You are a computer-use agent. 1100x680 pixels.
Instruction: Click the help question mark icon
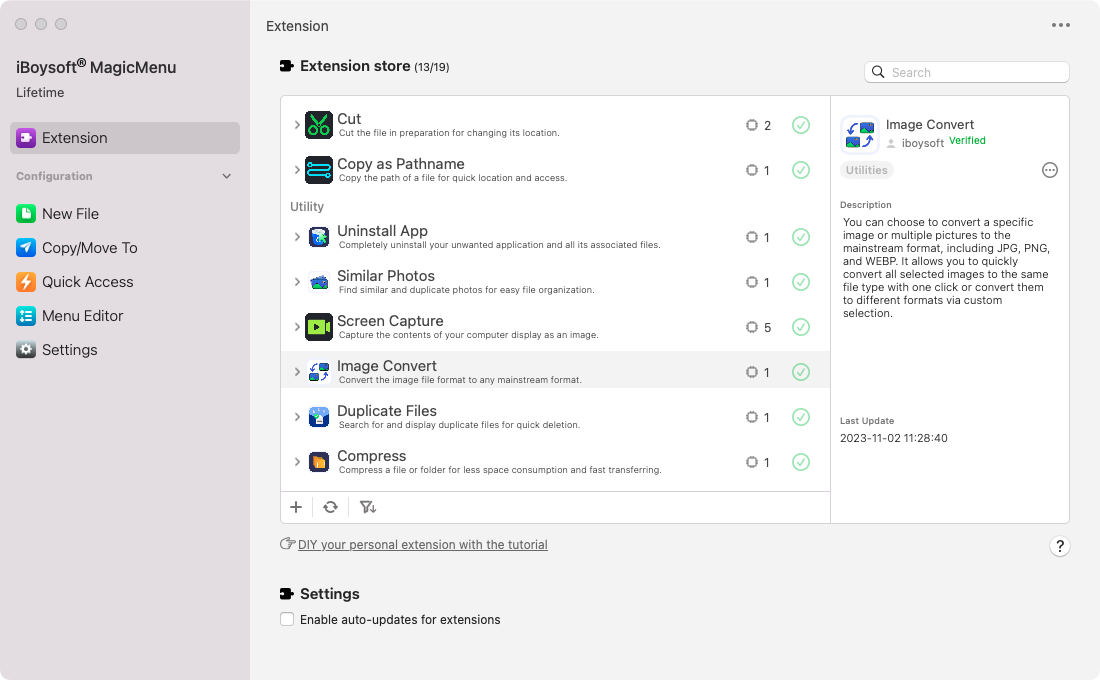(1060, 546)
